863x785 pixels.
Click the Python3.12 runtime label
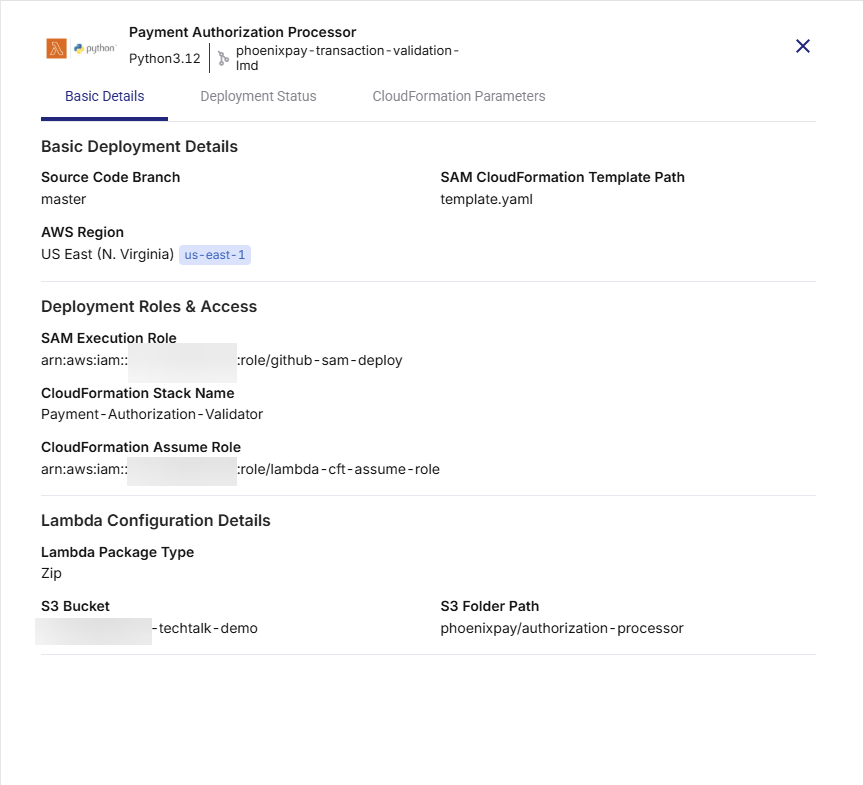click(x=164, y=58)
